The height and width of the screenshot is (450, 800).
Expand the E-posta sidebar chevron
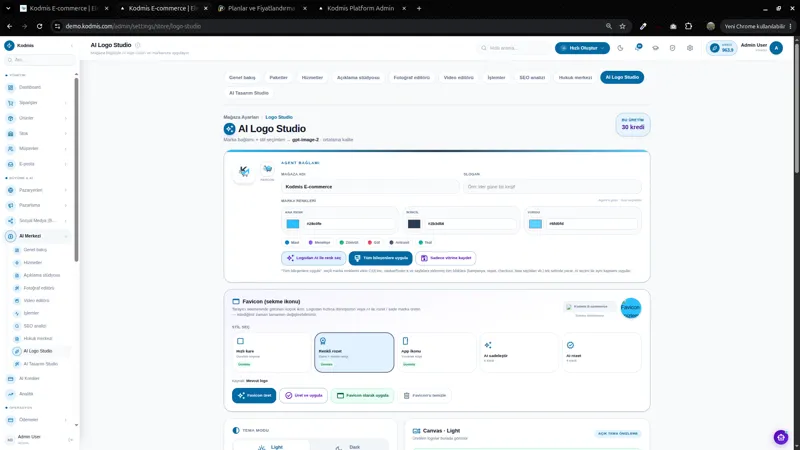66,164
